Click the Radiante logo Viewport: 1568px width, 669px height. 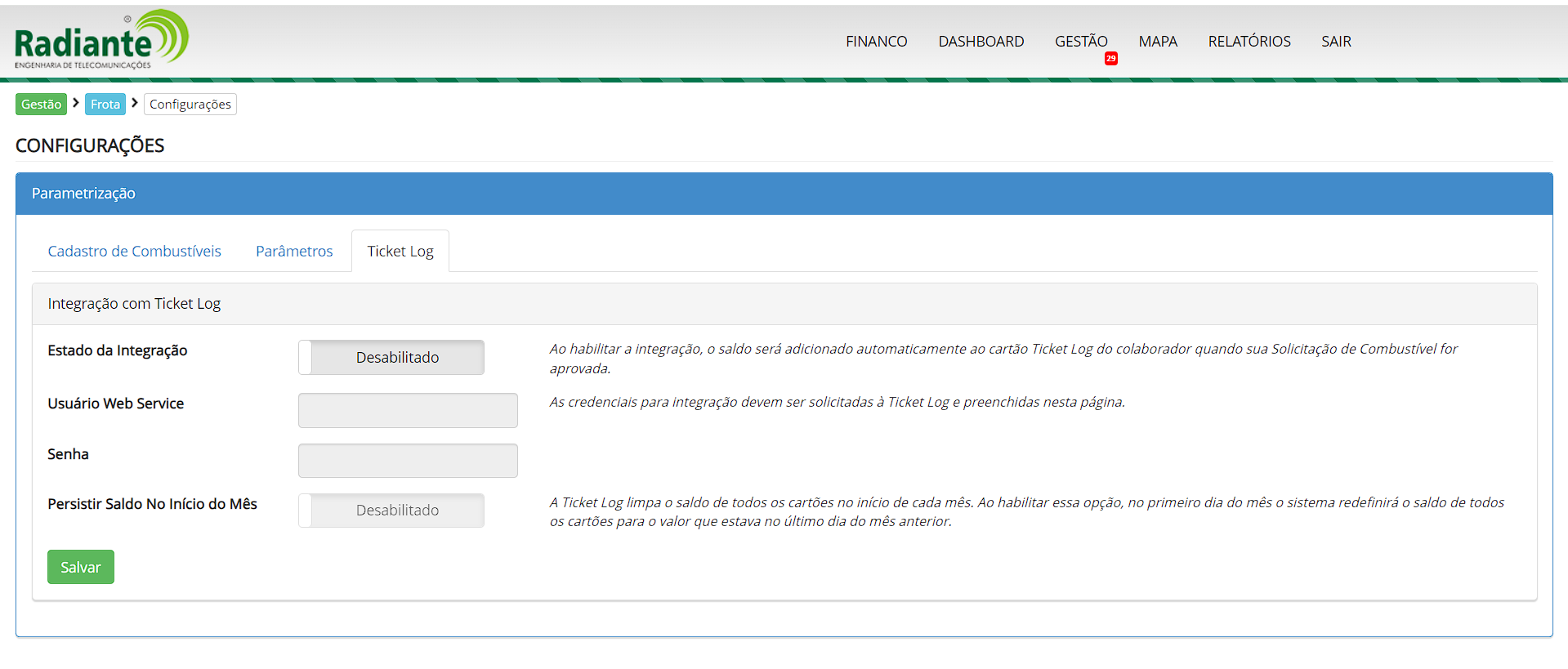pos(101,39)
